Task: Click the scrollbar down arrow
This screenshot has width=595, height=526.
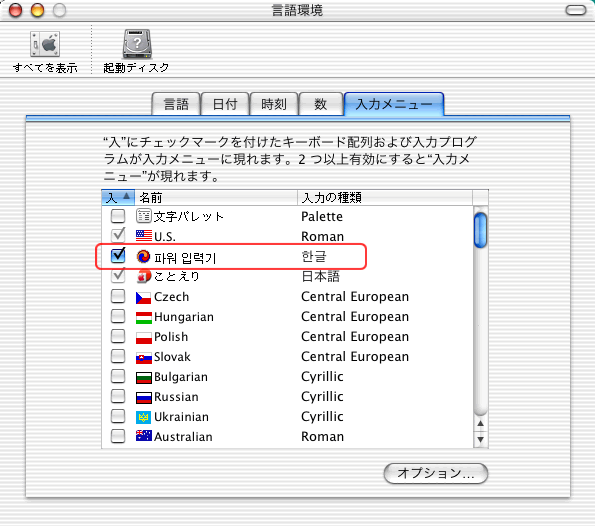Action: pos(480,439)
